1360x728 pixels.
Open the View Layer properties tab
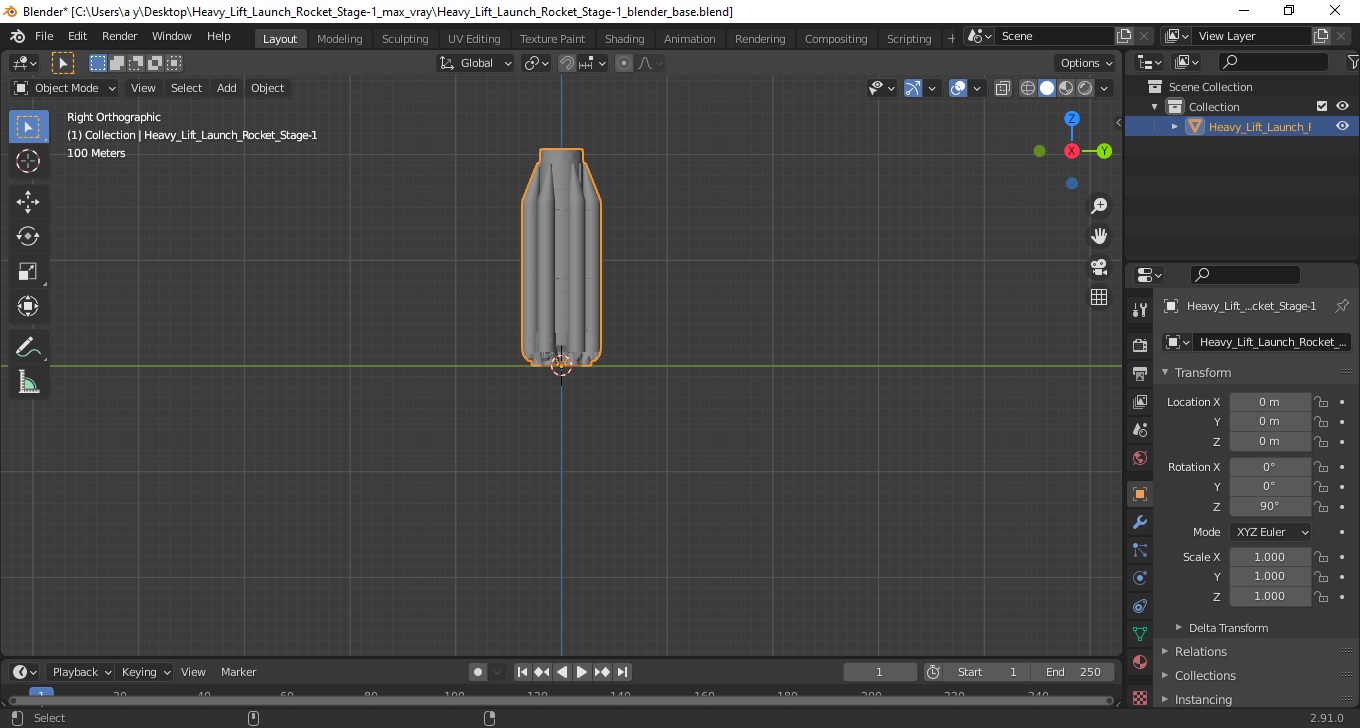click(1140, 402)
